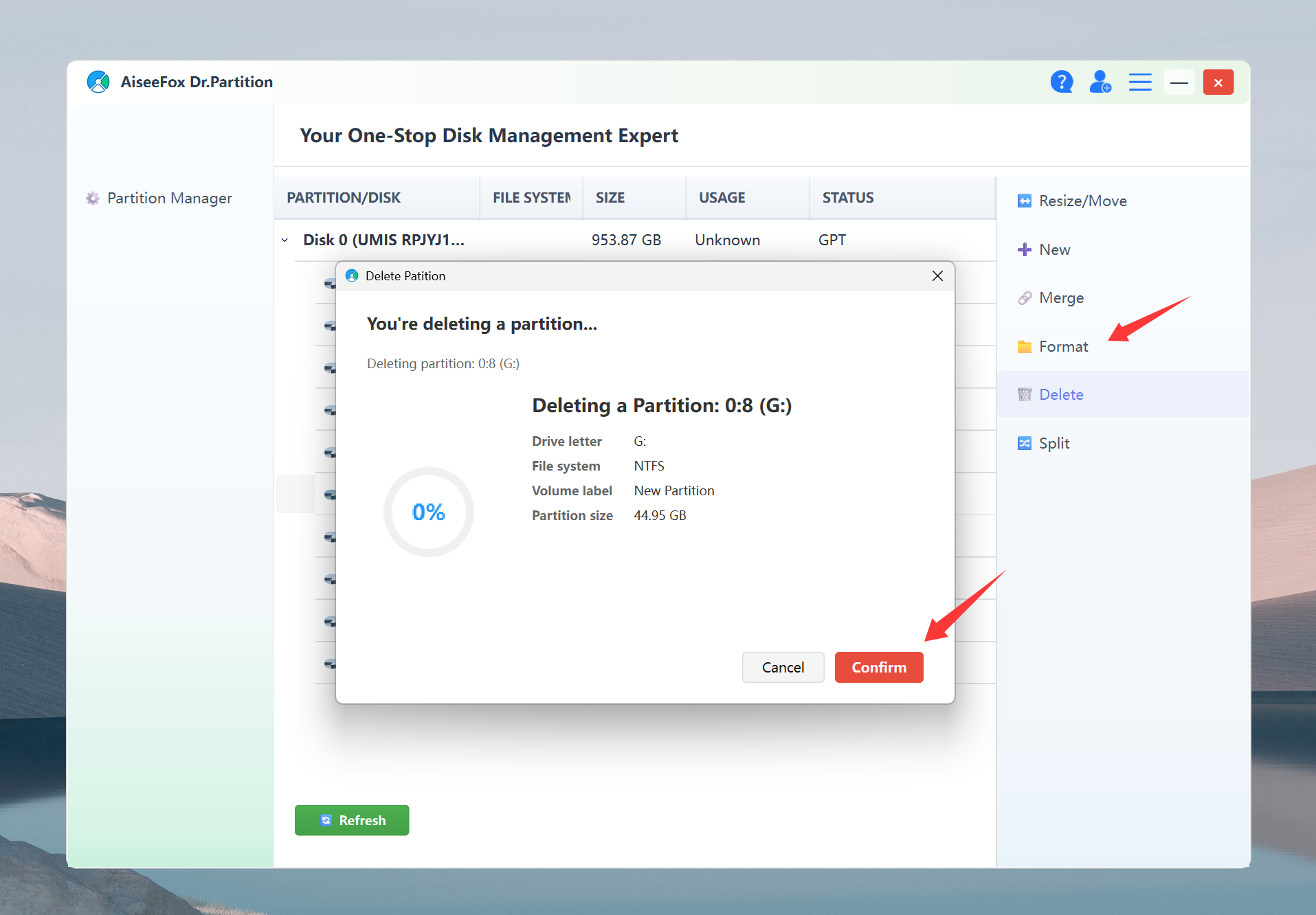Image resolution: width=1316 pixels, height=915 pixels.
Task: Click the FILE SYSTEM column header
Action: (531, 198)
